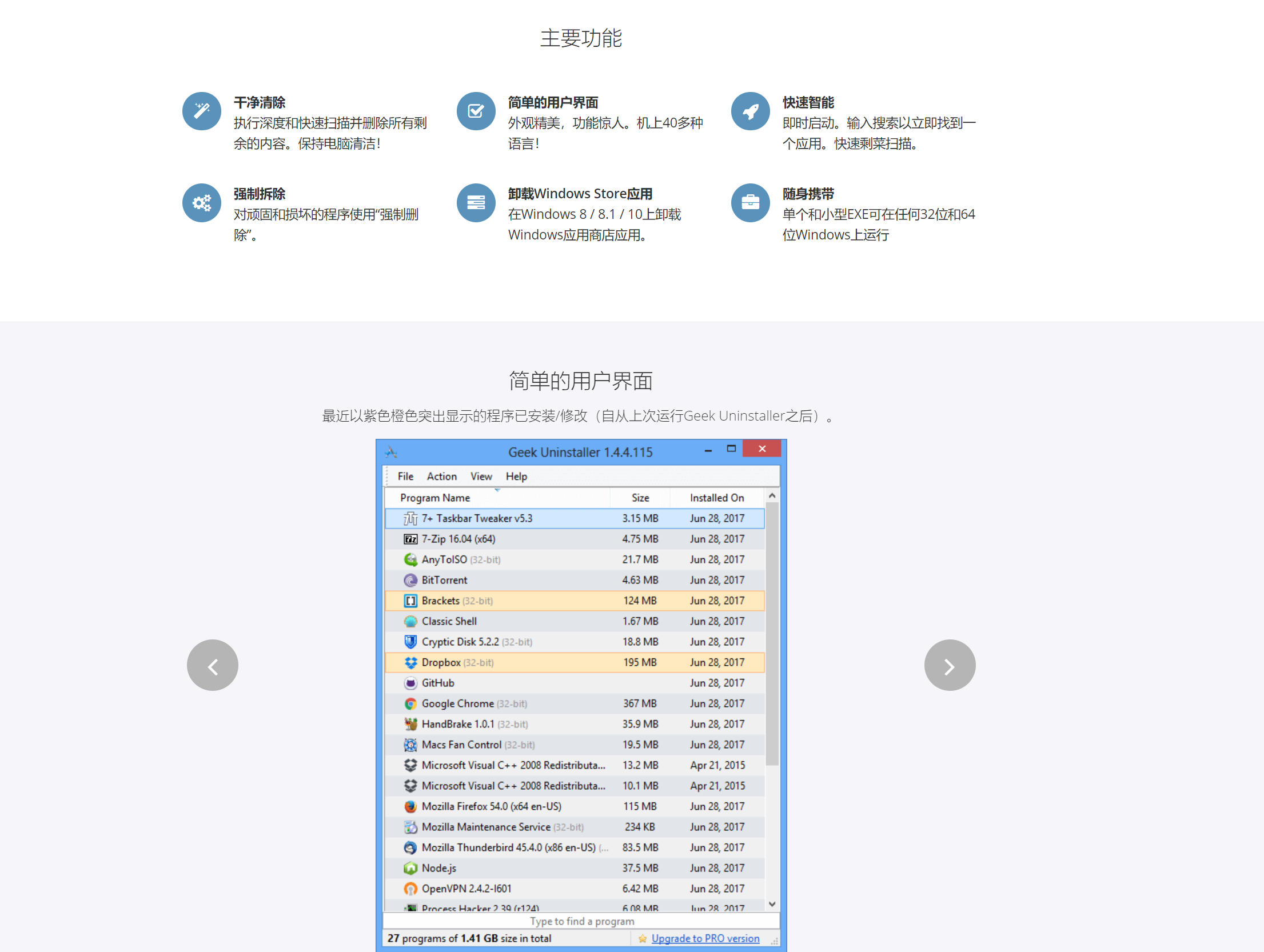Click the BitTorrent program icon
Viewport: 1264px width, 952px height.
click(410, 580)
